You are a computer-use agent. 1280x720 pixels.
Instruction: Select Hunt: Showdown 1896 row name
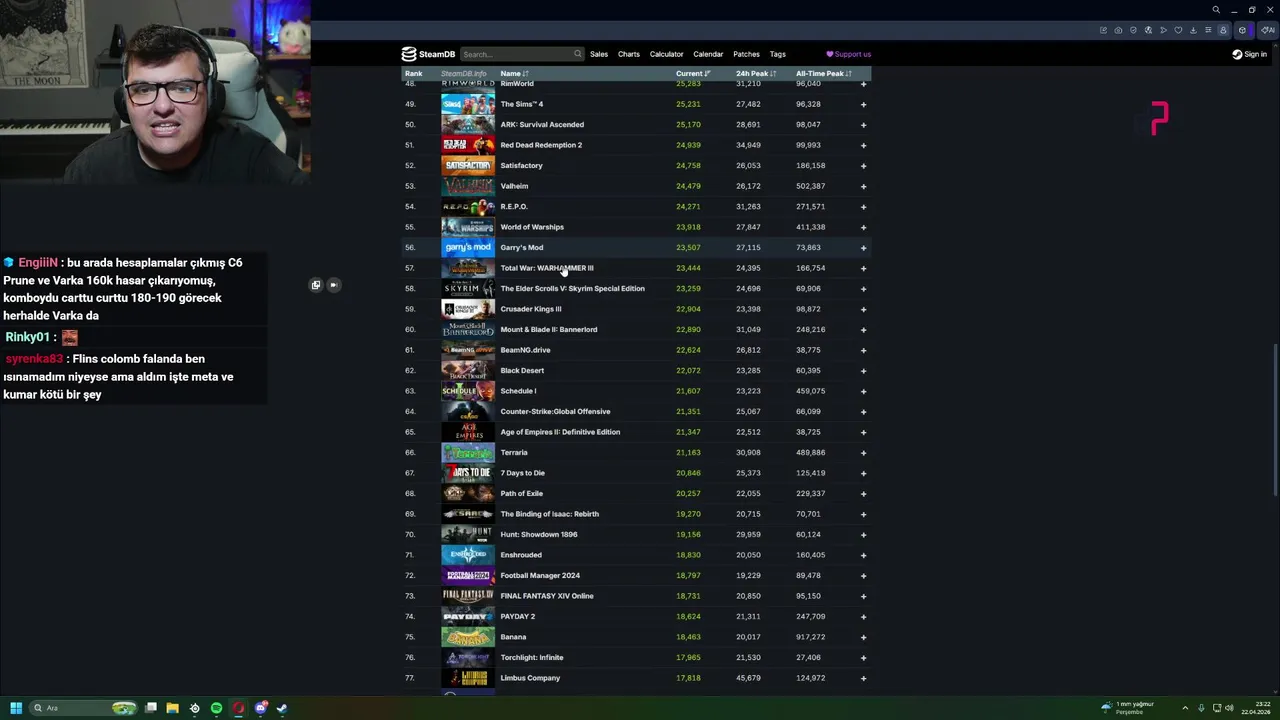(539, 535)
